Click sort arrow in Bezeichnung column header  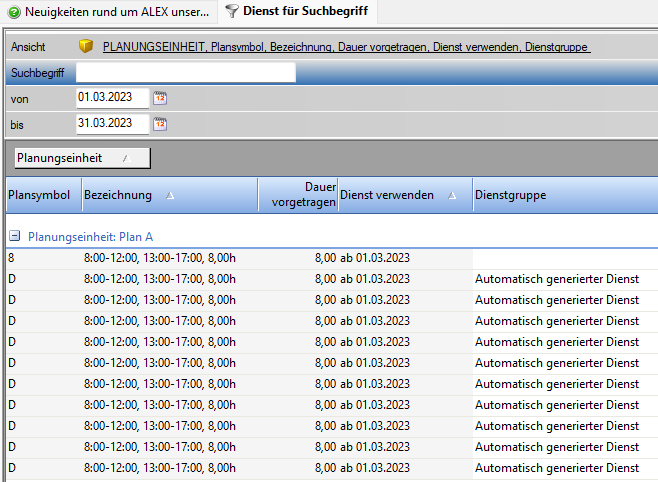pyautogui.click(x=170, y=196)
